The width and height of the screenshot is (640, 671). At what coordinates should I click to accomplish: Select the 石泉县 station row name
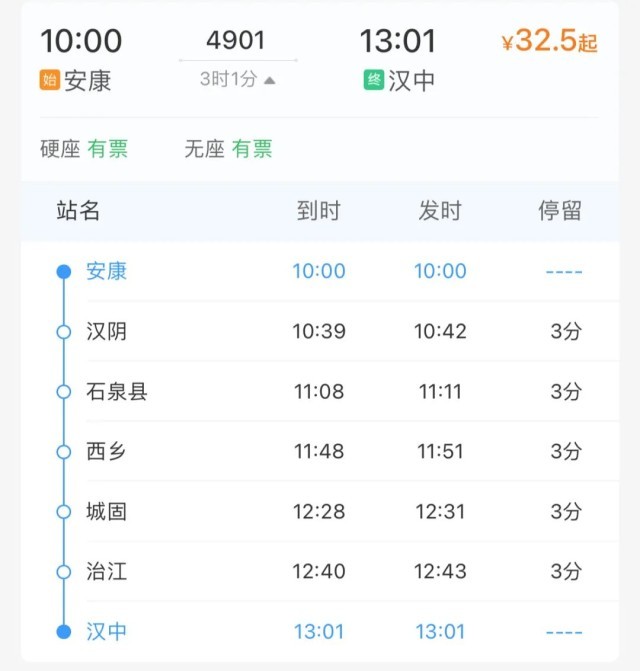click(117, 391)
